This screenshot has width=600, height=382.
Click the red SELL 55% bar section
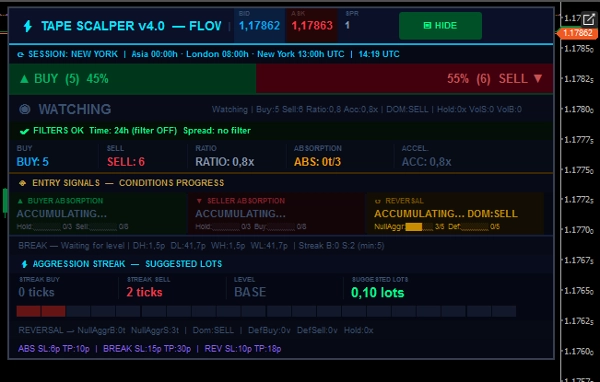pyautogui.click(x=404, y=79)
